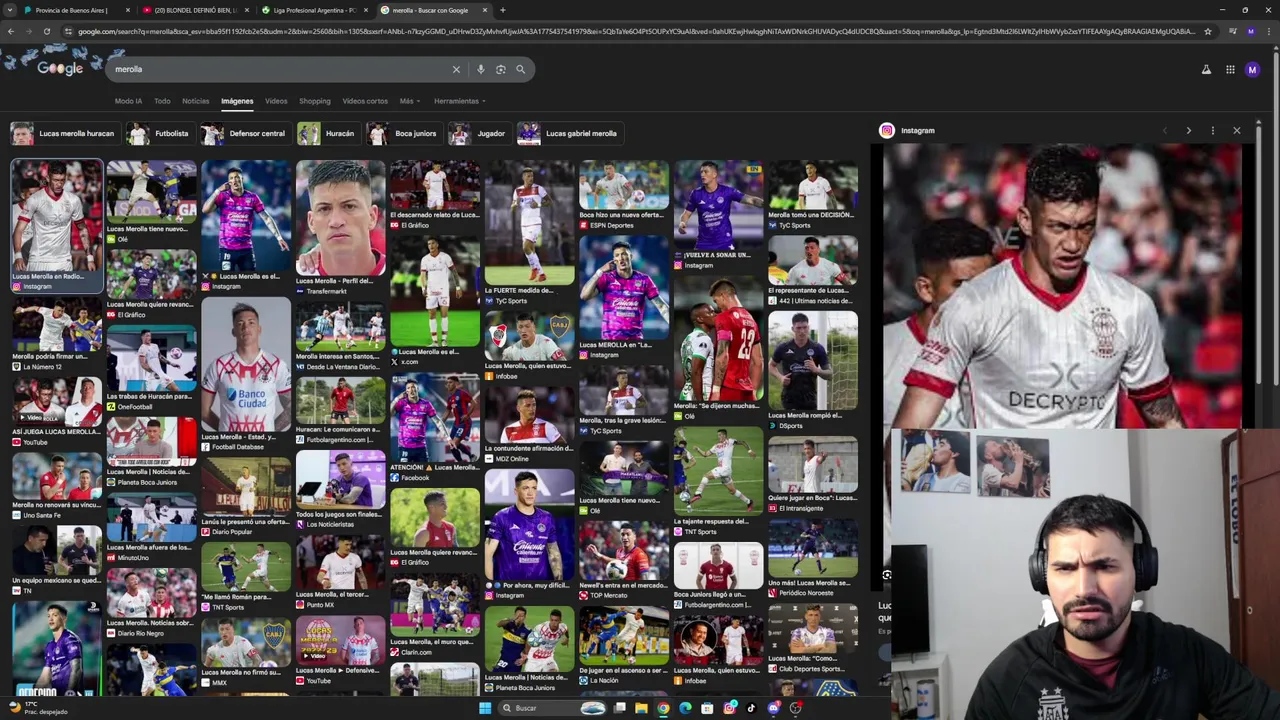This screenshot has height=720, width=1280.
Task: Start voice search with the microphone icon
Action: click(481, 69)
